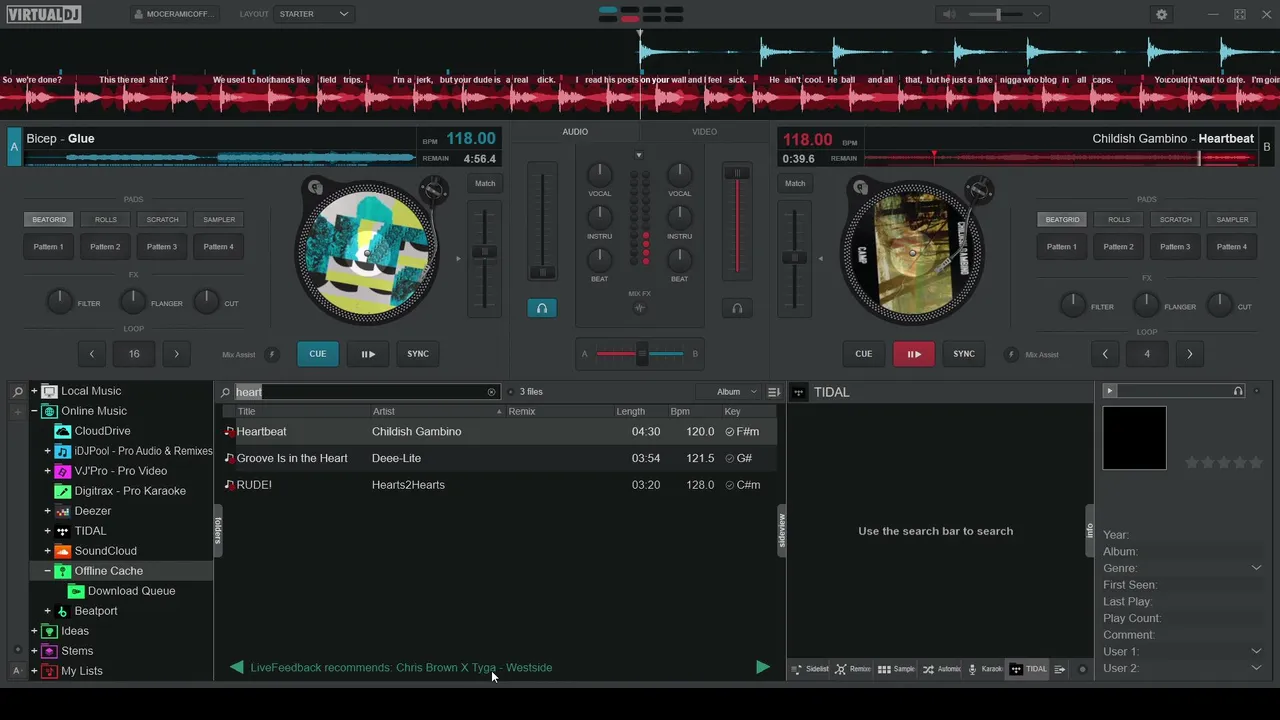Open the Automix sideview panel
The image size is (1280, 720).
pos(941,669)
